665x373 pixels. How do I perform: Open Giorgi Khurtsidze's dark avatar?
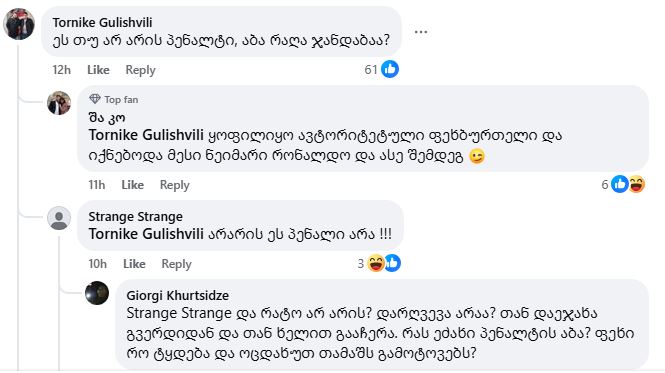pos(97,293)
